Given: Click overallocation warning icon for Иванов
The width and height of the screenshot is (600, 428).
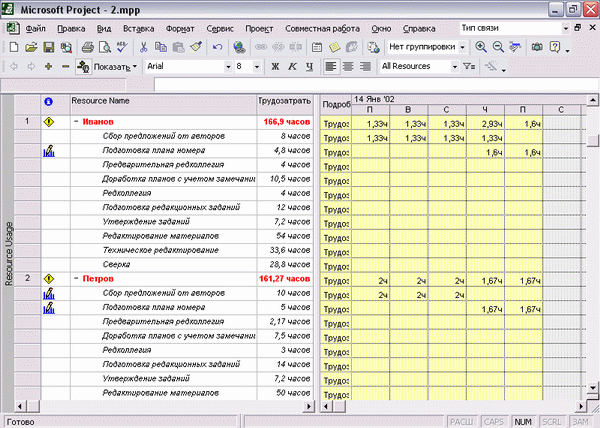Looking at the screenshot, I should click(49, 122).
